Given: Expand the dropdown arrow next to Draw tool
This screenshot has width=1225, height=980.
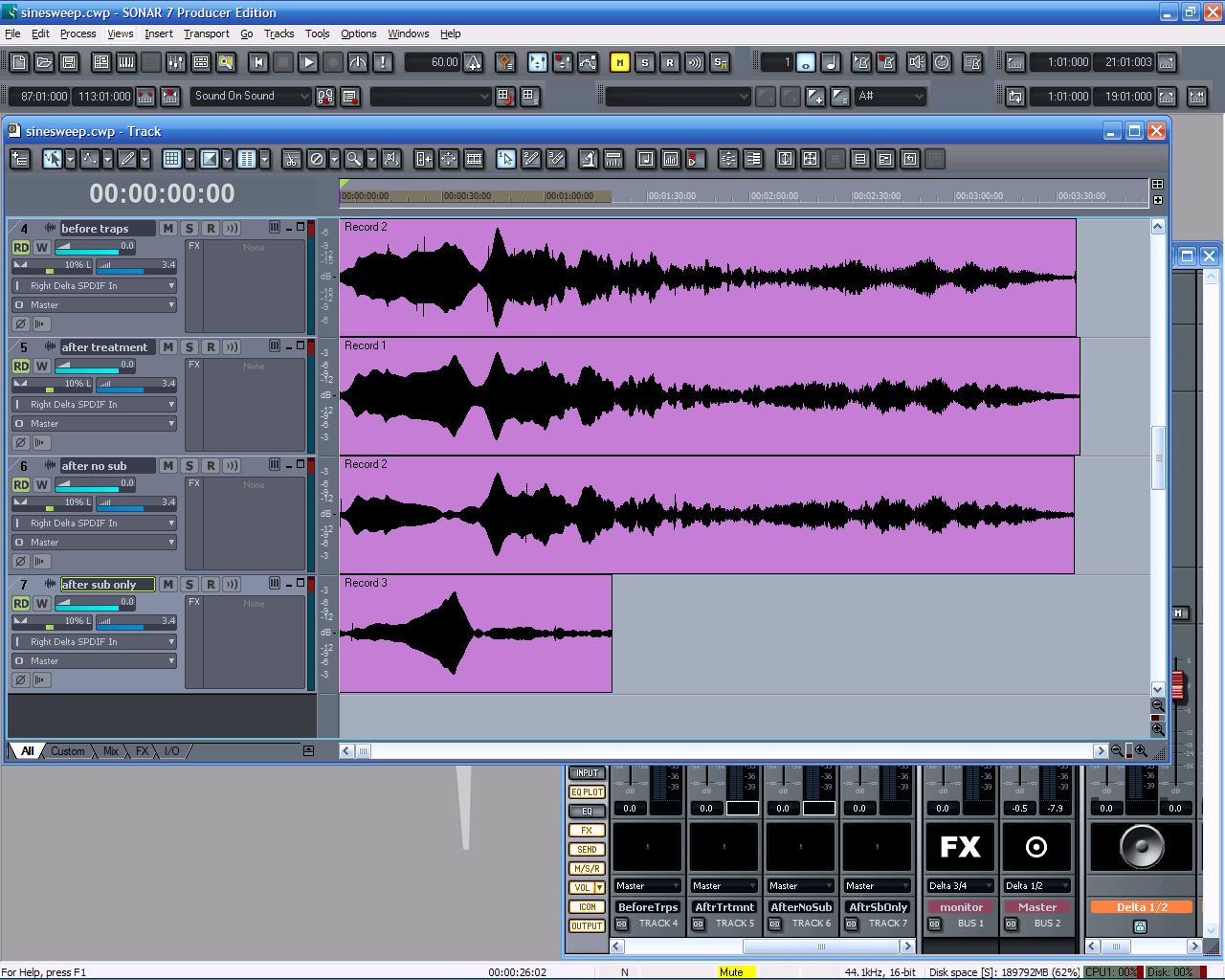Looking at the screenshot, I should click(145, 159).
